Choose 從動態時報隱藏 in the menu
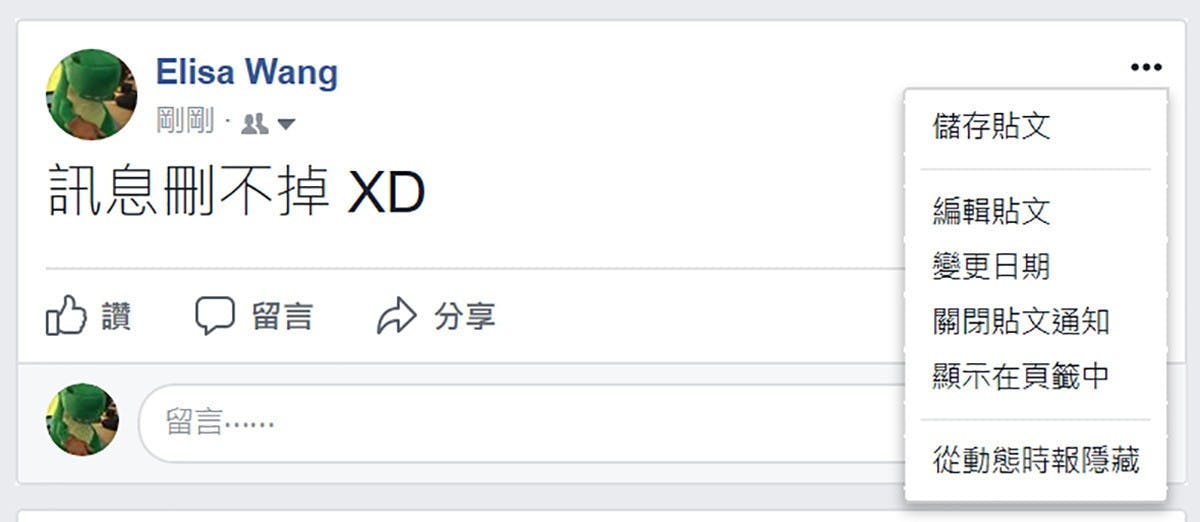The width and height of the screenshot is (1200, 522). (1035, 461)
